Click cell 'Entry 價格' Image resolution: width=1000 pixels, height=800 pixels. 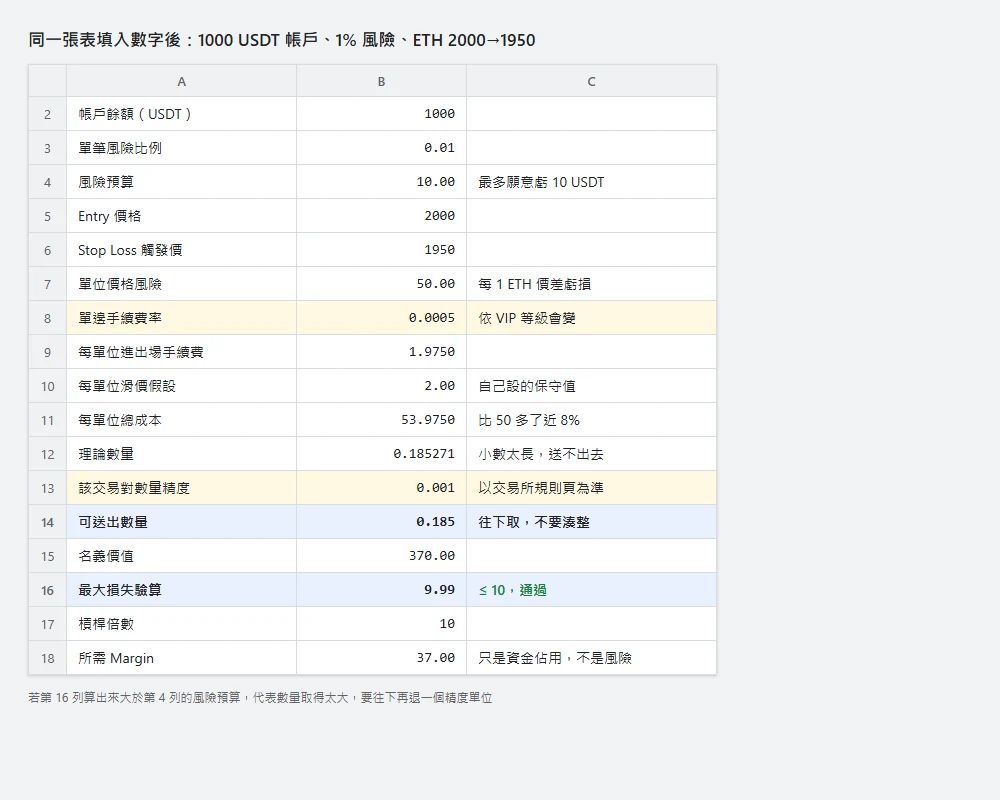tap(182, 216)
